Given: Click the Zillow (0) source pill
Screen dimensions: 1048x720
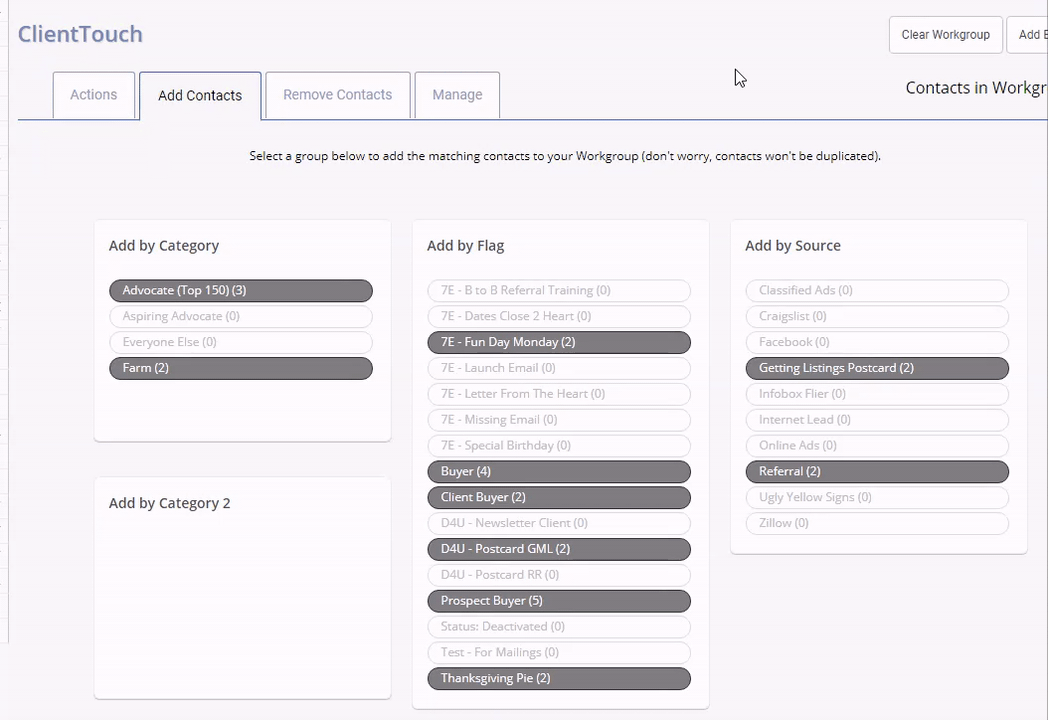Looking at the screenshot, I should point(876,523).
